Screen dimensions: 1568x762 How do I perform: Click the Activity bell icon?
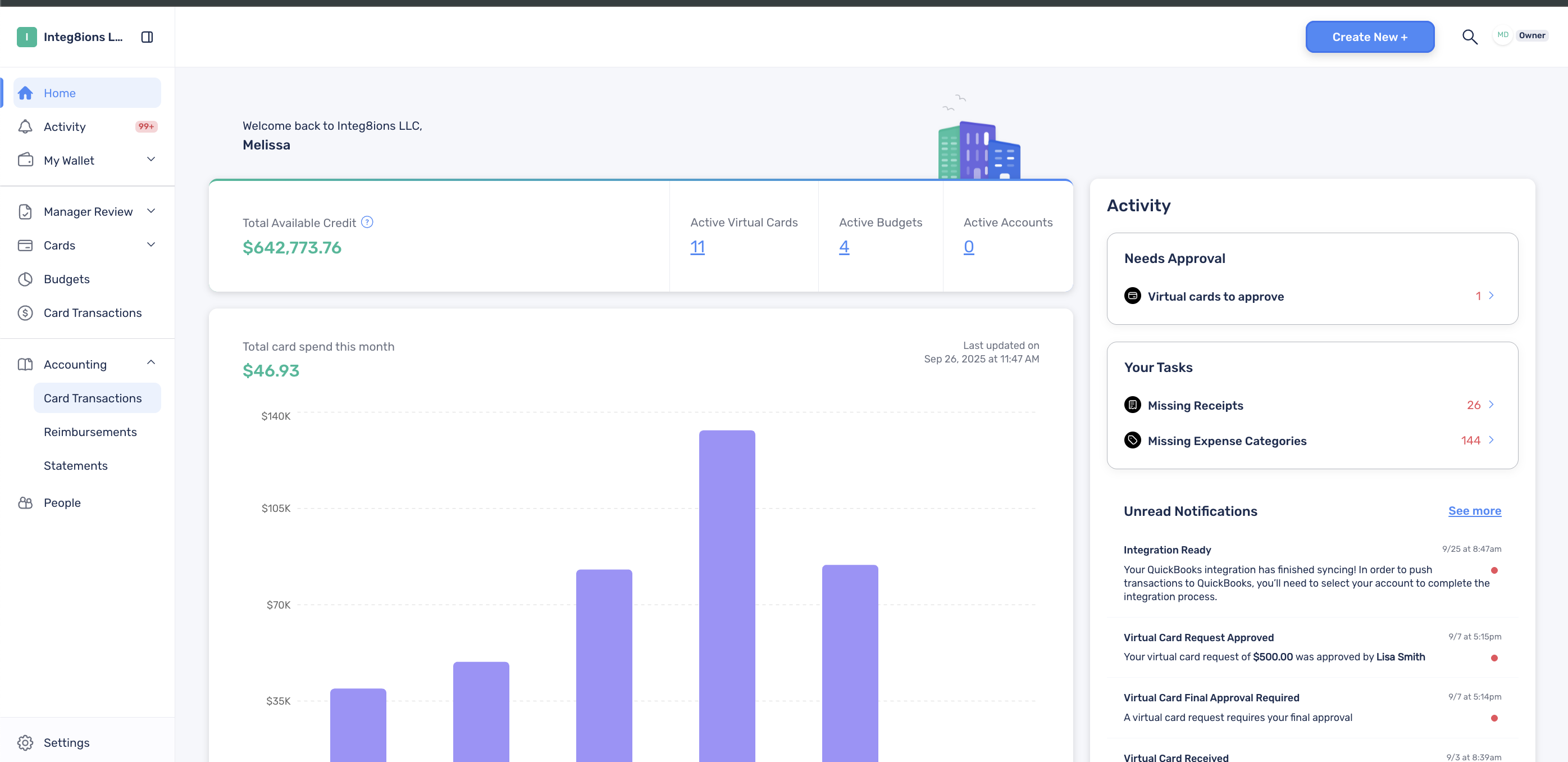tap(26, 126)
